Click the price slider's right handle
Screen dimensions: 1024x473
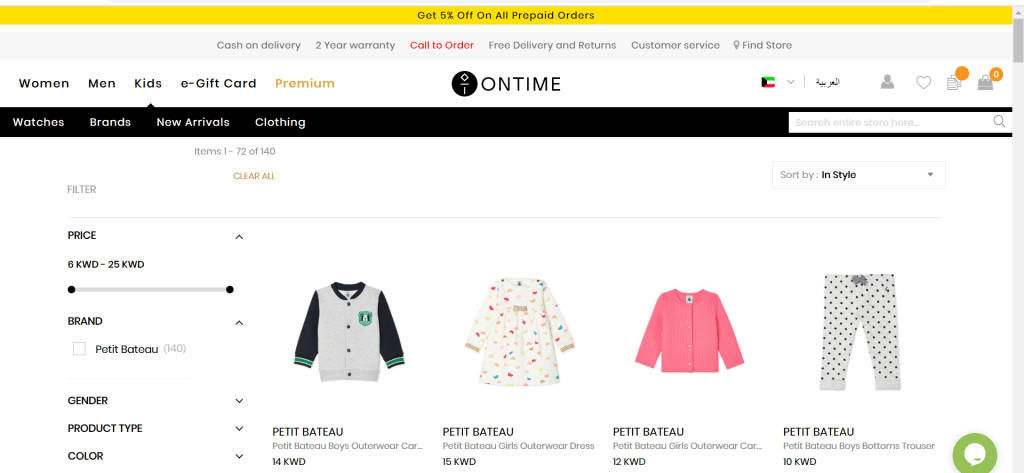tap(230, 290)
